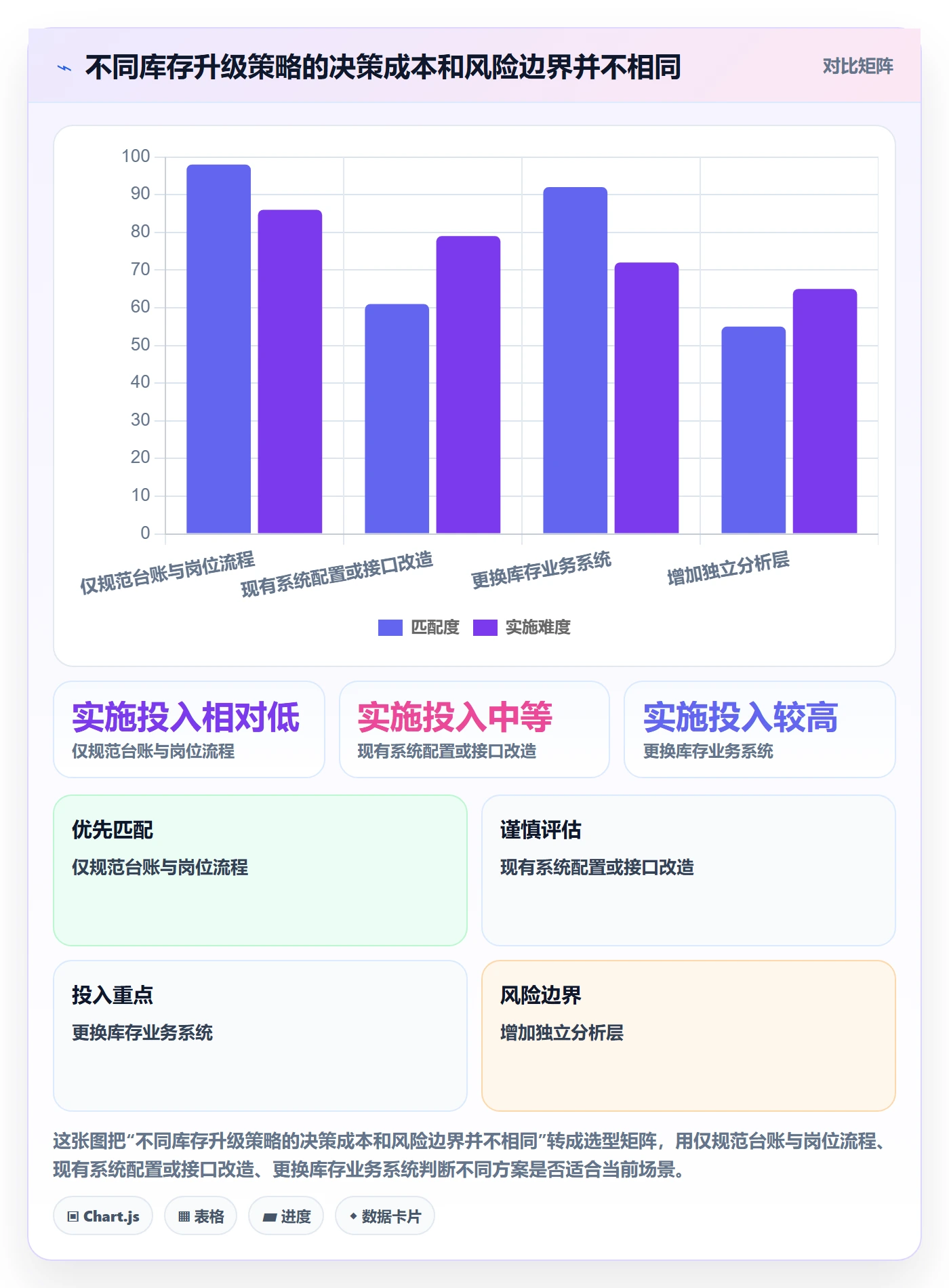Click 匹配度 bar for 仅规范台账与岗位流程
The image size is (949, 1288).
click(x=218, y=348)
